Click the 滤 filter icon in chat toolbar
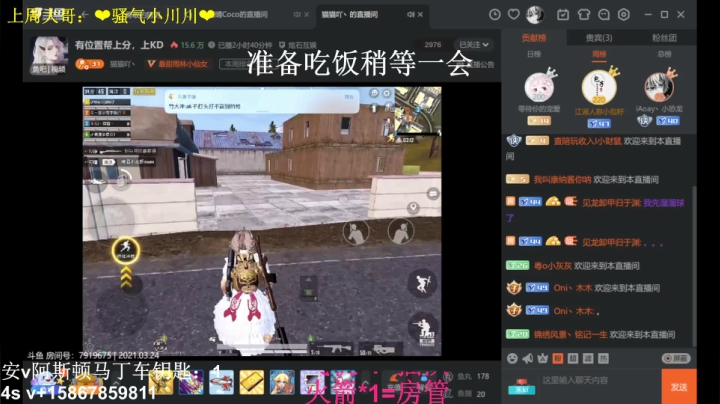The image size is (720, 404). pos(588,358)
